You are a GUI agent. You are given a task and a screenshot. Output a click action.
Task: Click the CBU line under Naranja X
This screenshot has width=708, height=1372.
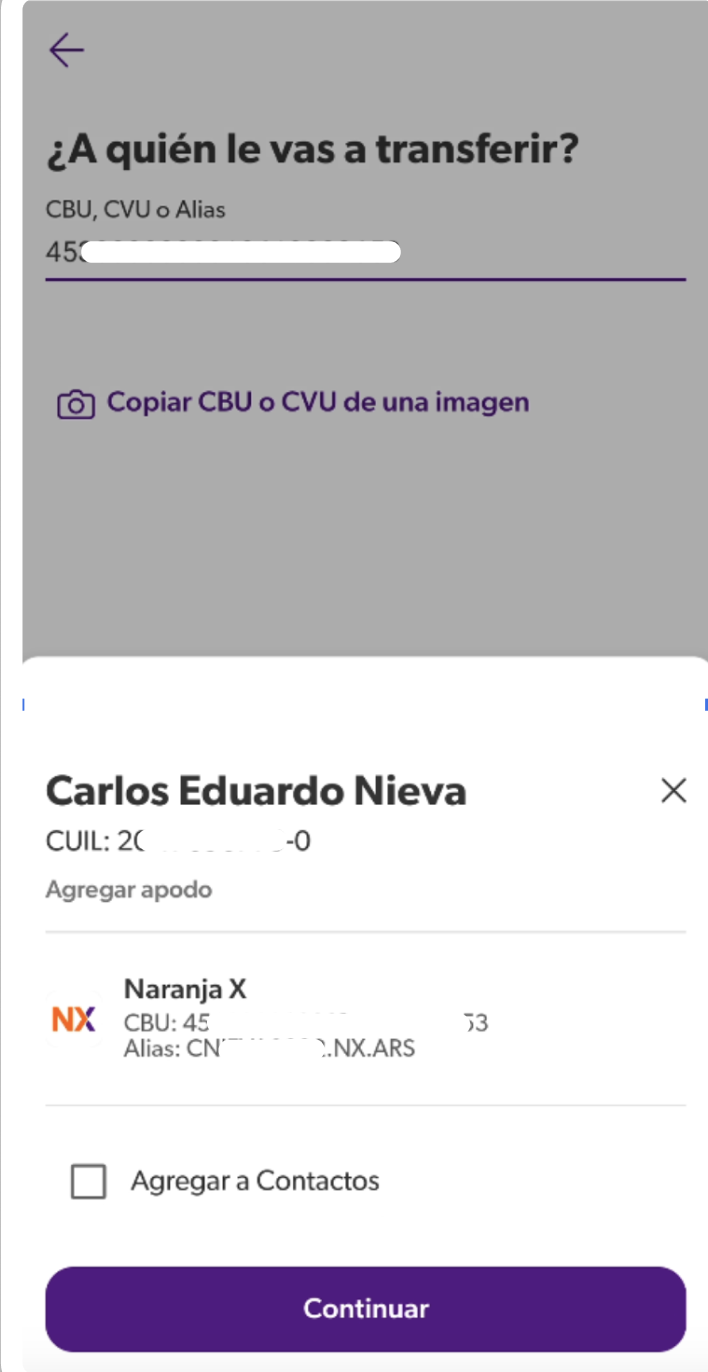click(300, 1024)
